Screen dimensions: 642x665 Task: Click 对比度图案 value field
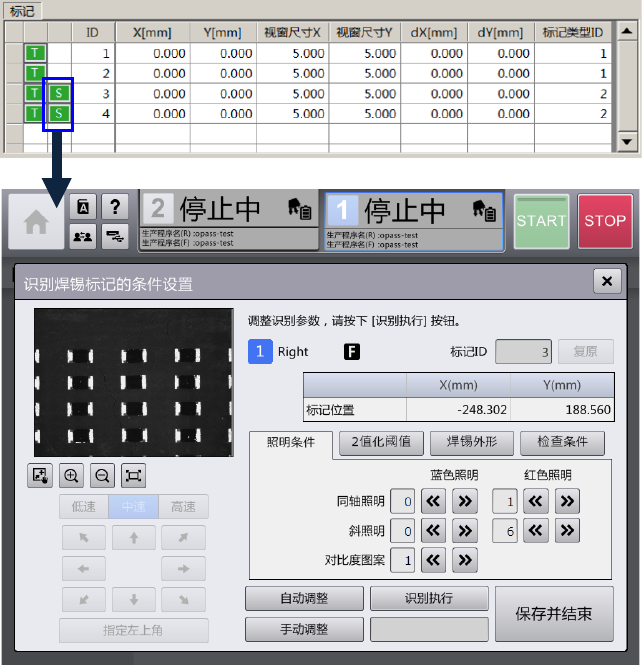tap(402, 560)
